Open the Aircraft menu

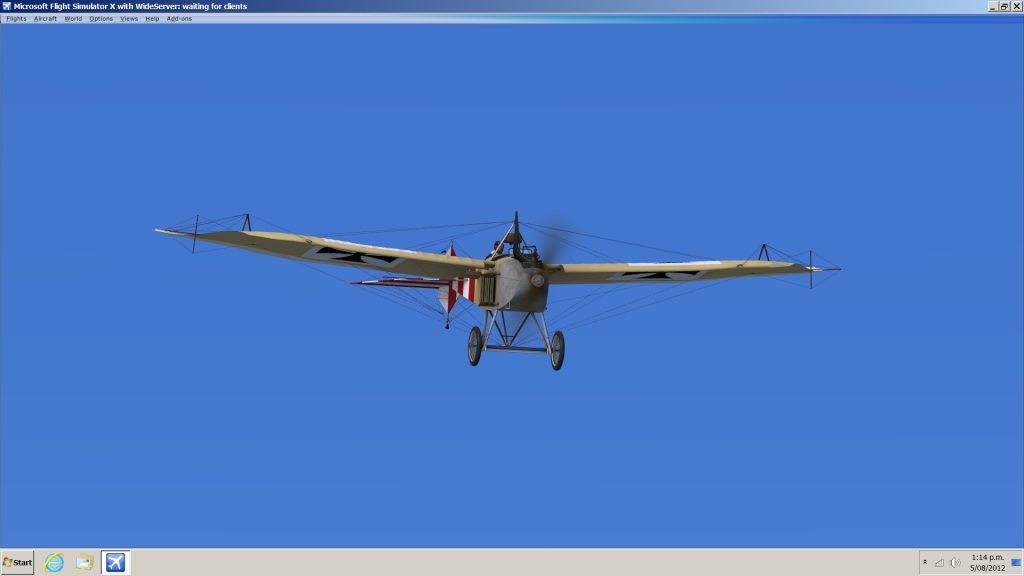coord(45,19)
